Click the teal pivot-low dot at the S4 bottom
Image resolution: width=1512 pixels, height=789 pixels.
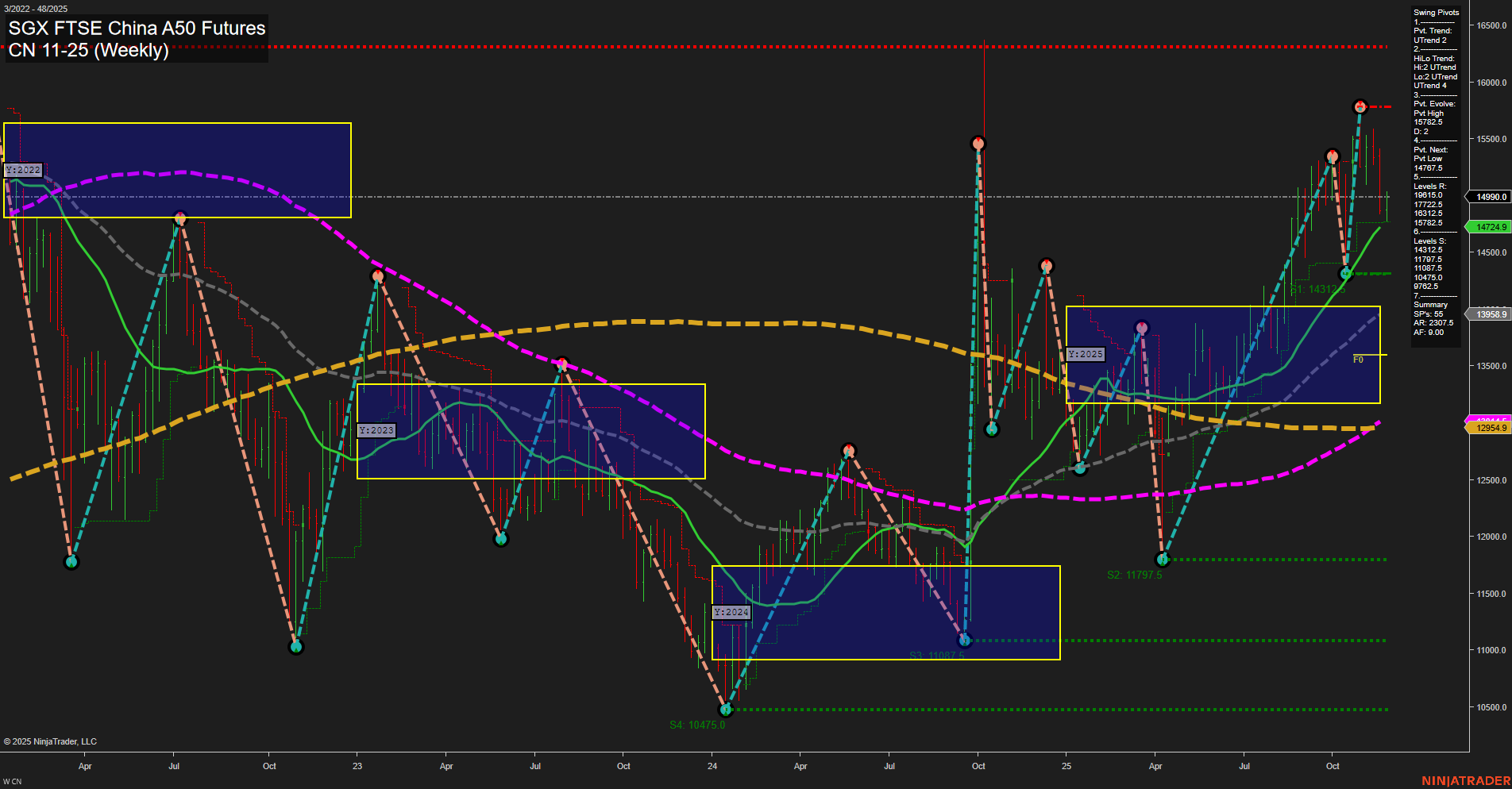click(726, 710)
